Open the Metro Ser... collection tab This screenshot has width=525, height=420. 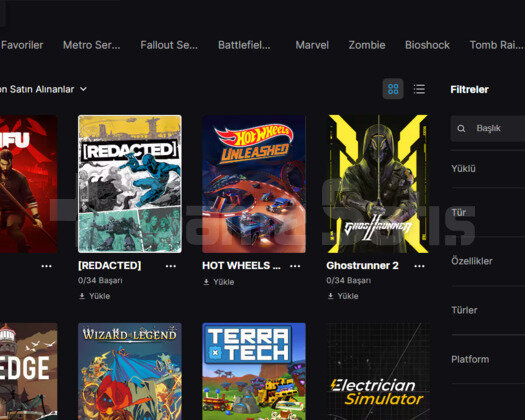point(91,45)
